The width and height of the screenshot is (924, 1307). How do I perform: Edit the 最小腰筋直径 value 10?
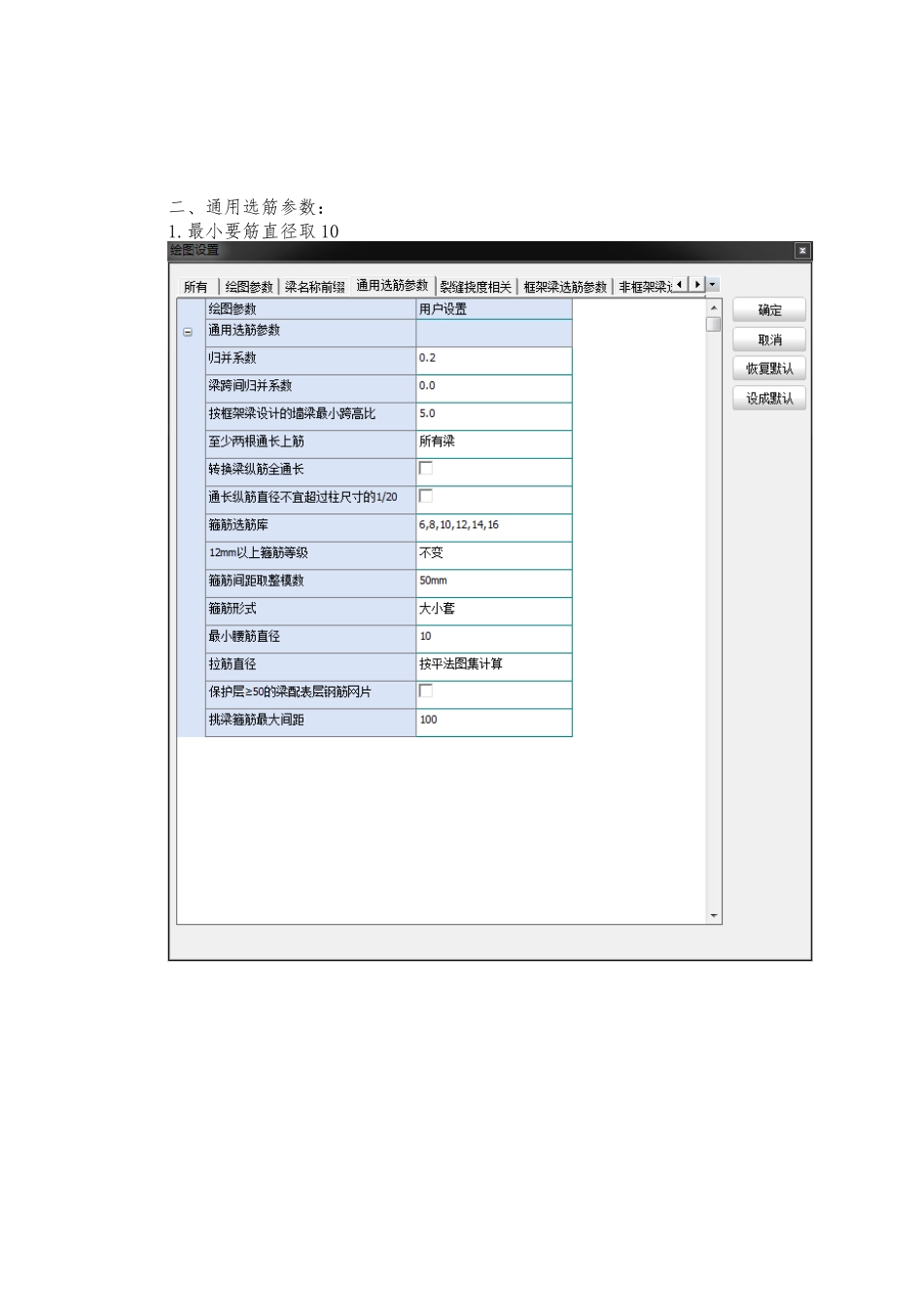(x=494, y=639)
